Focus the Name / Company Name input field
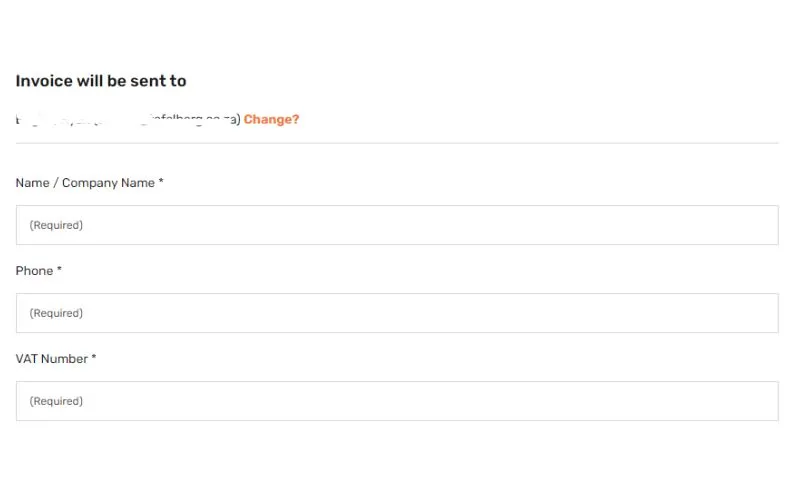Screen dimensions: 800x500 397,225
